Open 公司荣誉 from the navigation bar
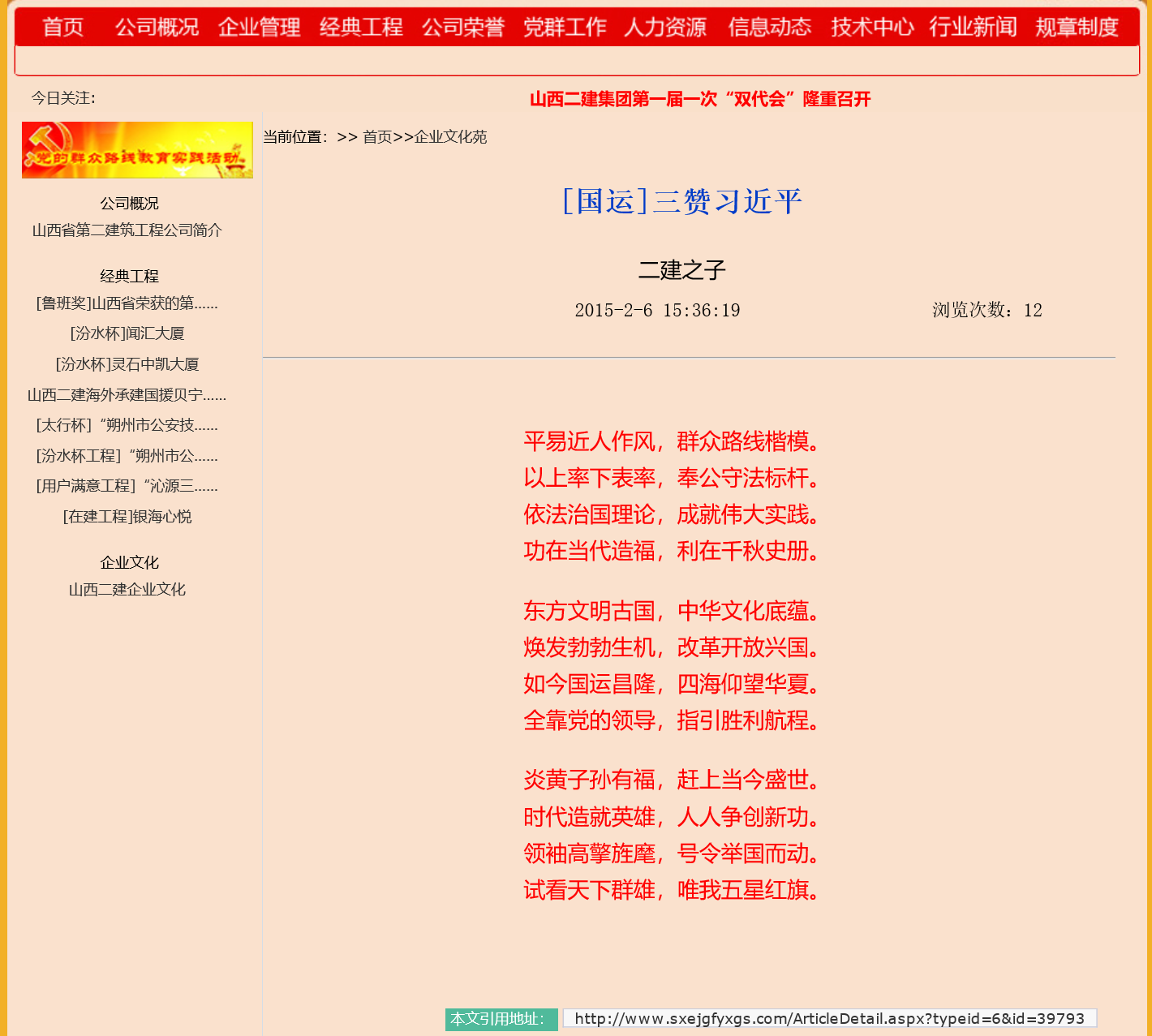Viewport: 1152px width, 1036px height. pyautogui.click(x=462, y=28)
